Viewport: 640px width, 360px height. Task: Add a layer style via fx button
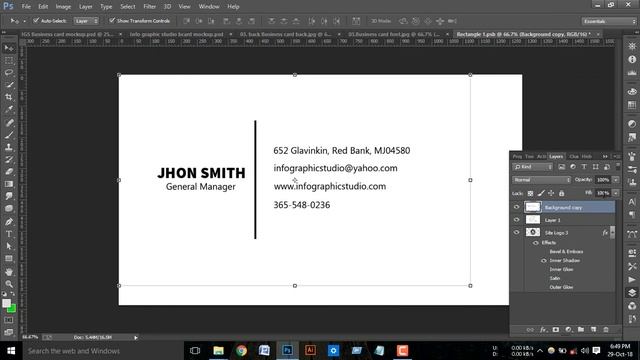[543, 329]
